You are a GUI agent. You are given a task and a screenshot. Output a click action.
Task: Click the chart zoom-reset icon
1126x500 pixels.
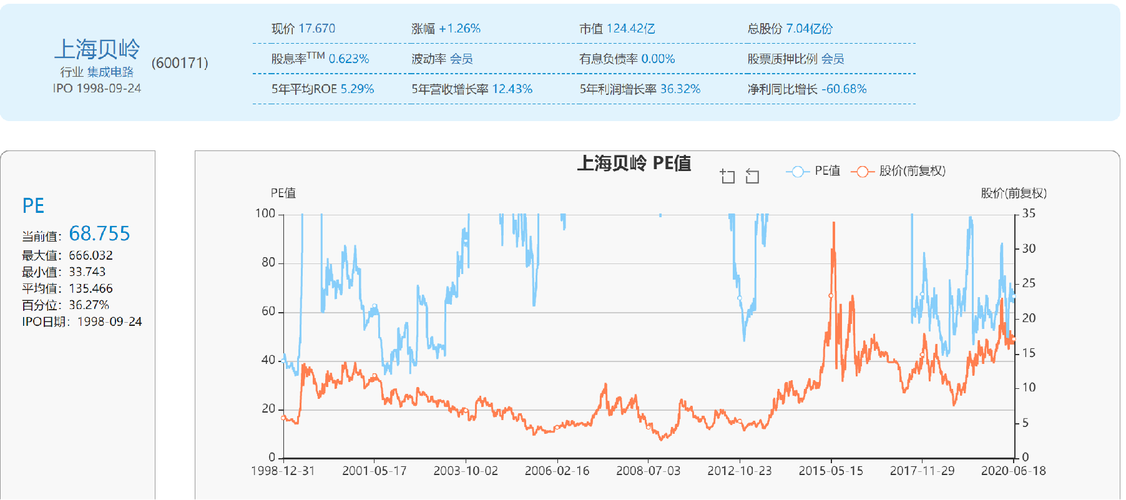(752, 176)
